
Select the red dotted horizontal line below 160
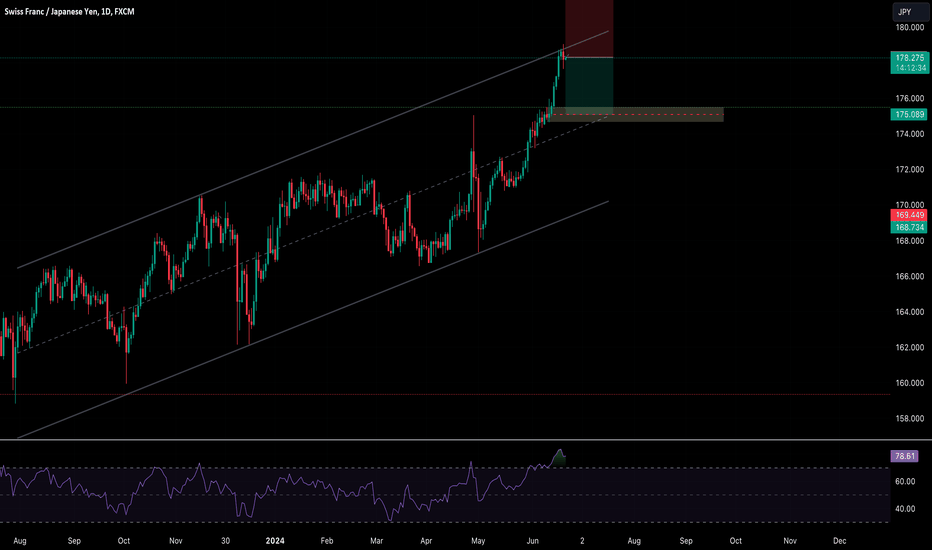(x=445, y=394)
